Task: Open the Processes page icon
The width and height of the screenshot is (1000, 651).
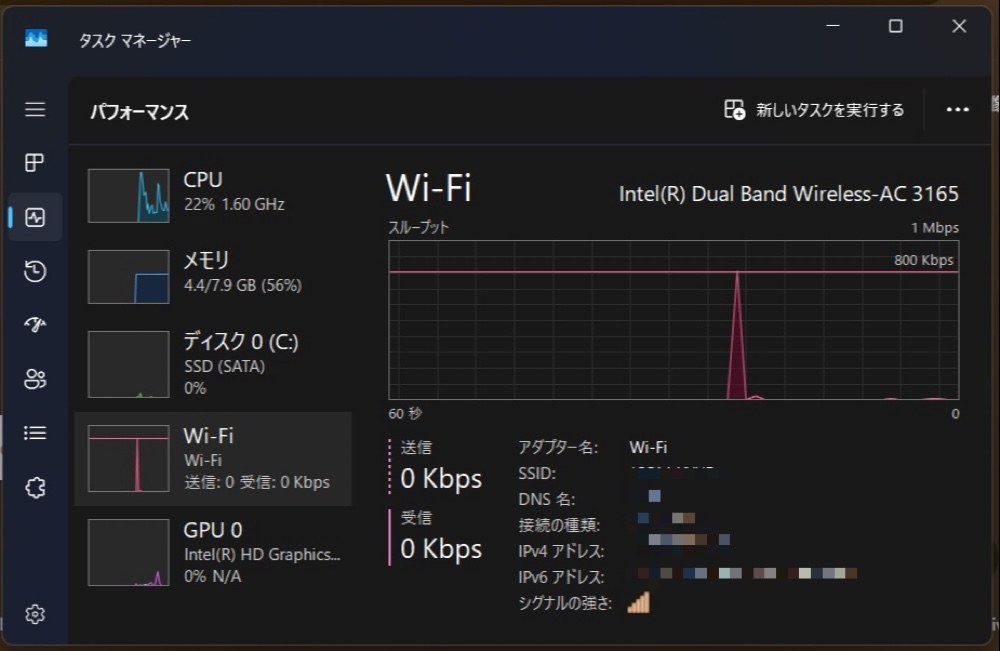Action: pyautogui.click(x=35, y=163)
